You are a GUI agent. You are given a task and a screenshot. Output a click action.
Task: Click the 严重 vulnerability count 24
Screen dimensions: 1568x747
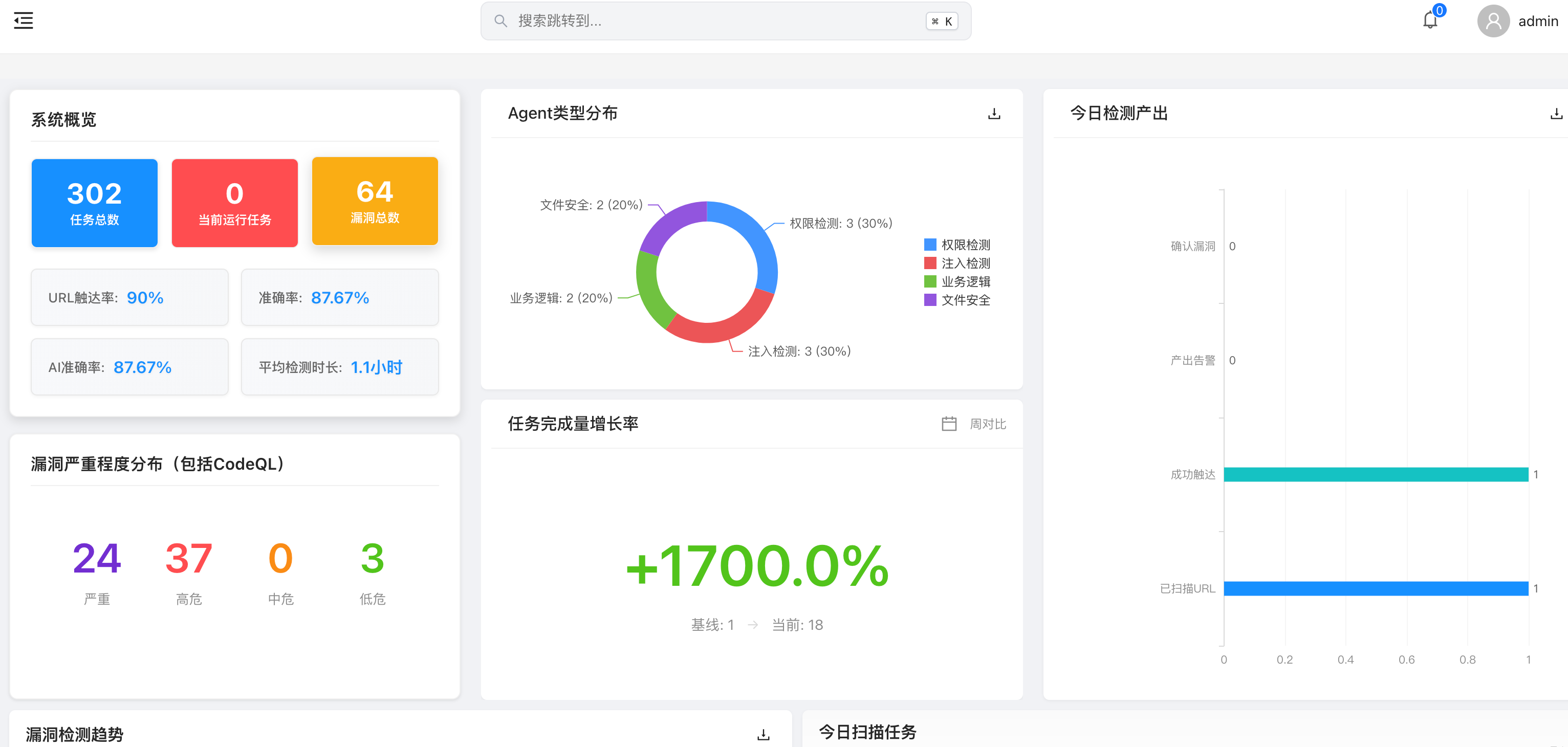click(x=96, y=557)
